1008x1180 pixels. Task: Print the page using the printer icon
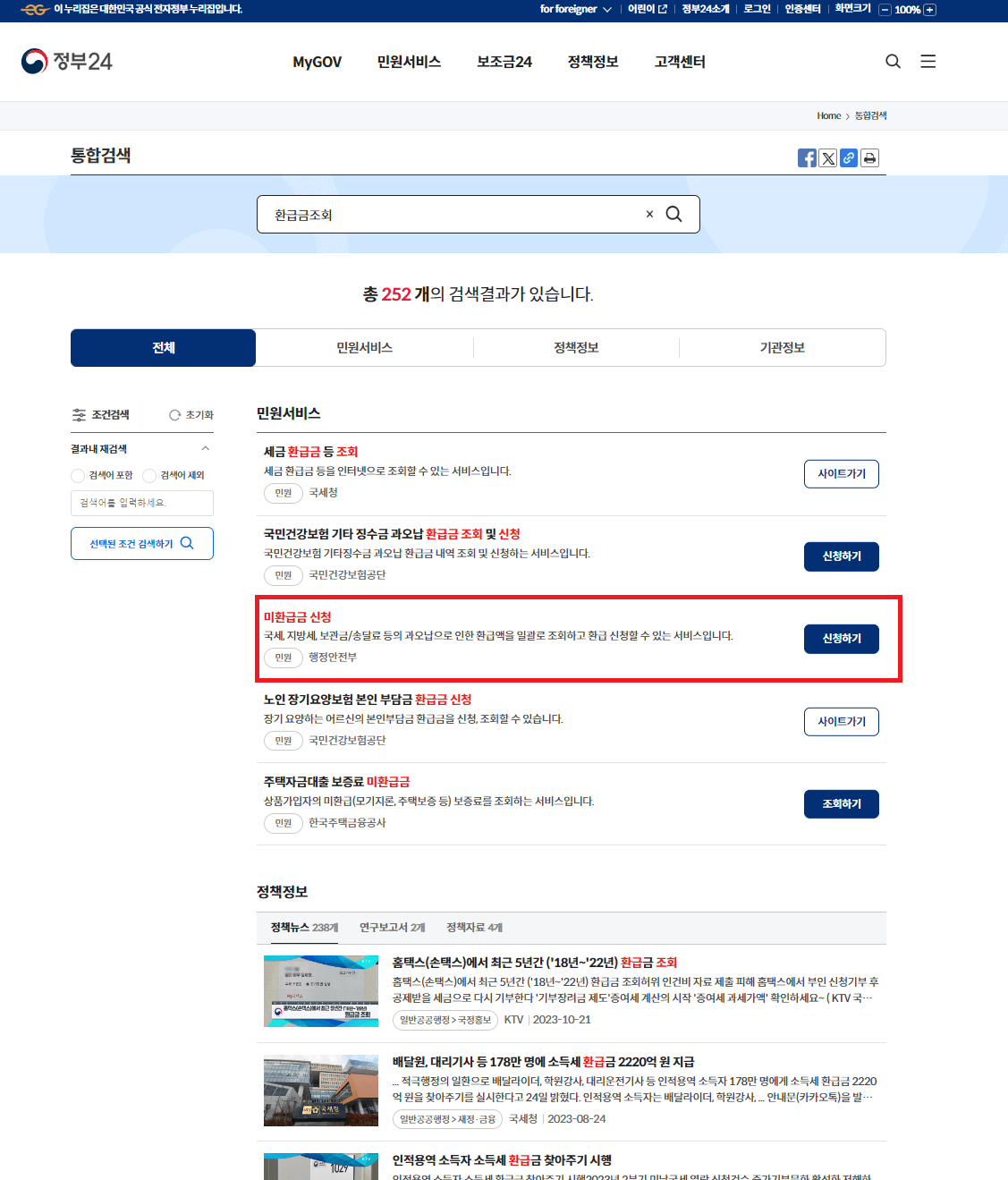(x=868, y=157)
